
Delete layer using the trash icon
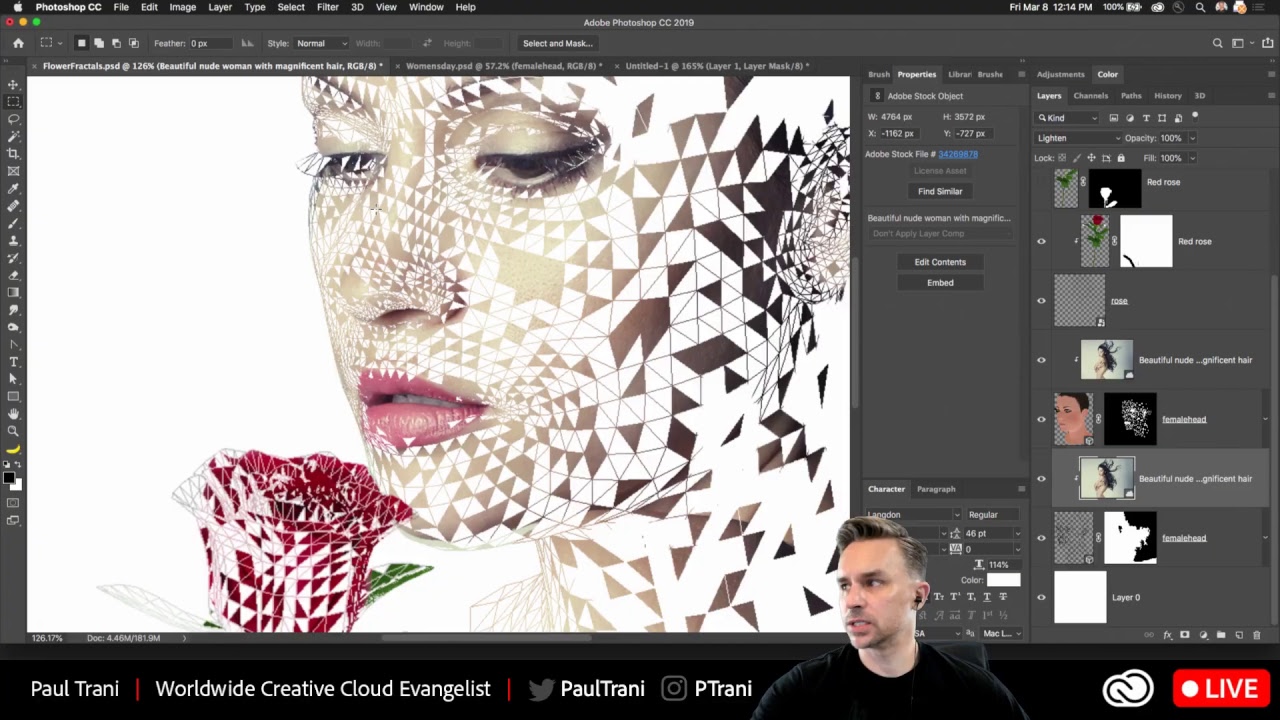(x=1257, y=635)
